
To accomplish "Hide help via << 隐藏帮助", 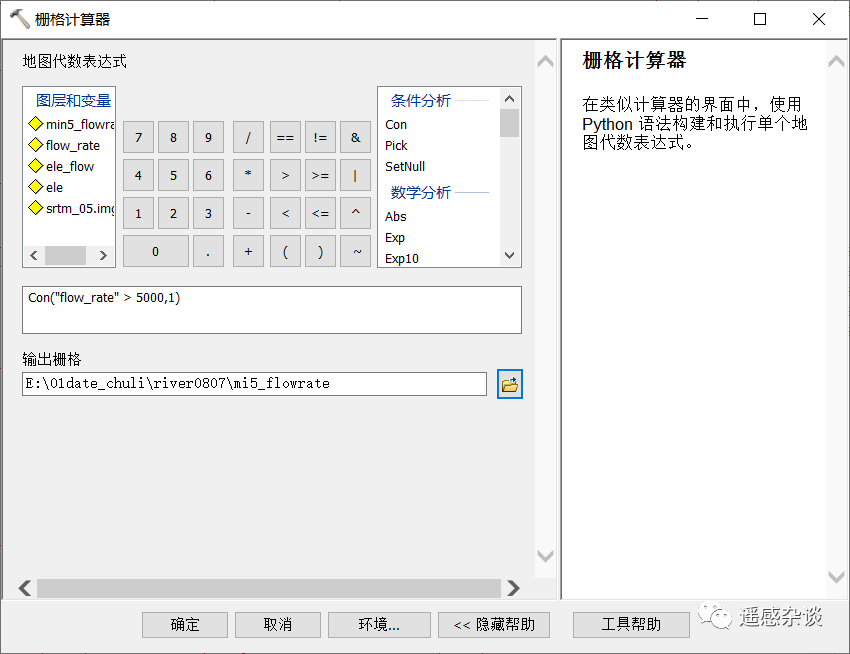I will click(494, 625).
